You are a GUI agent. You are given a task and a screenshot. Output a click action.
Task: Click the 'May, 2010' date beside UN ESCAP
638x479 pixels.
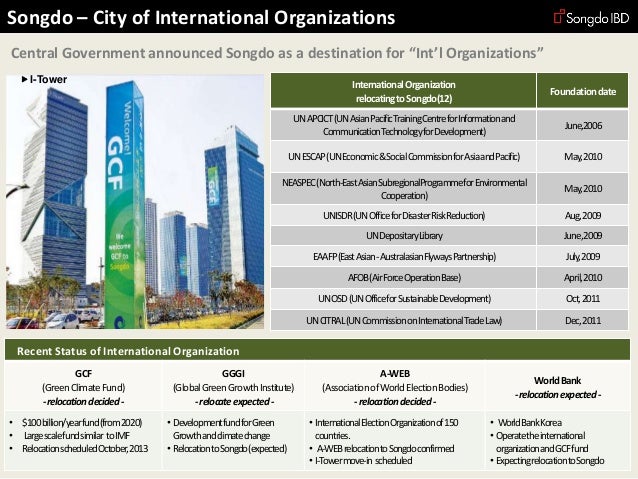[583, 157]
